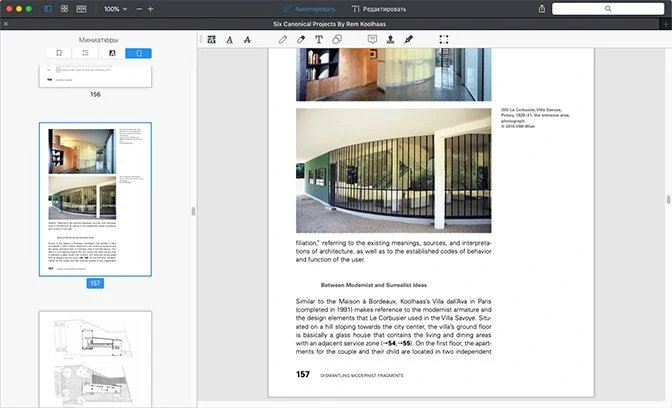Click the 157 page label under thumbnail
672x408 pixels.
coord(95,283)
